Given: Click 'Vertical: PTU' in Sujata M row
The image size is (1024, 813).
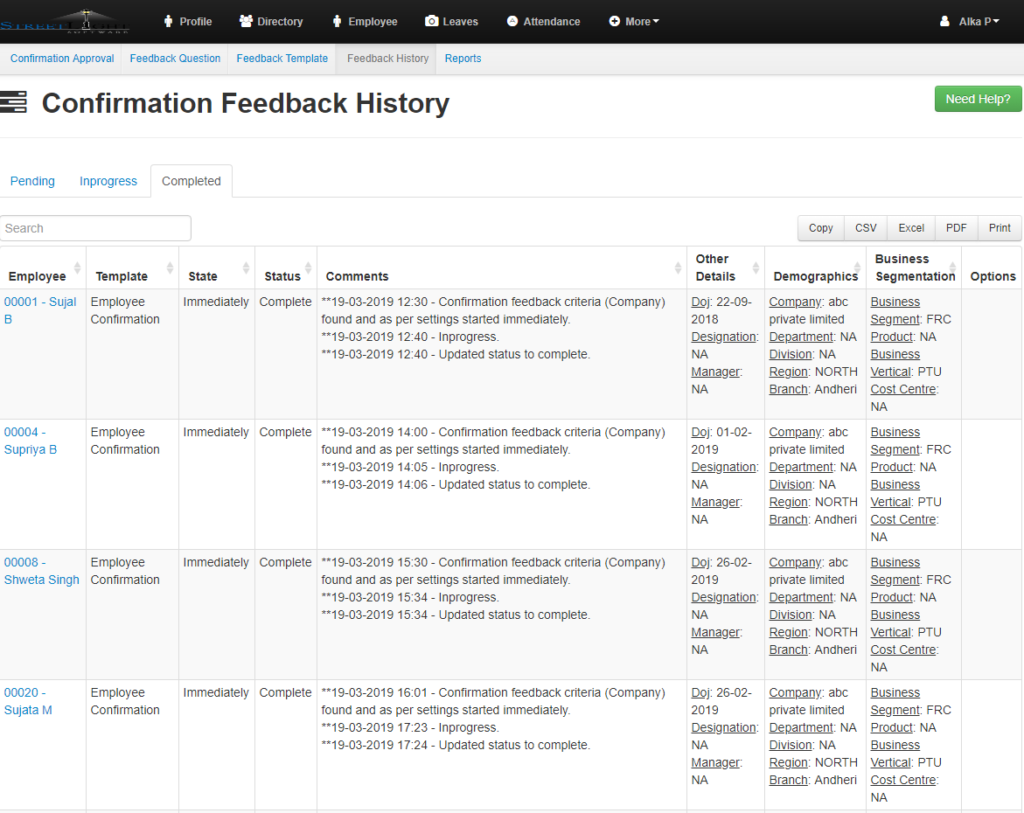Looking at the screenshot, I should tap(906, 762).
